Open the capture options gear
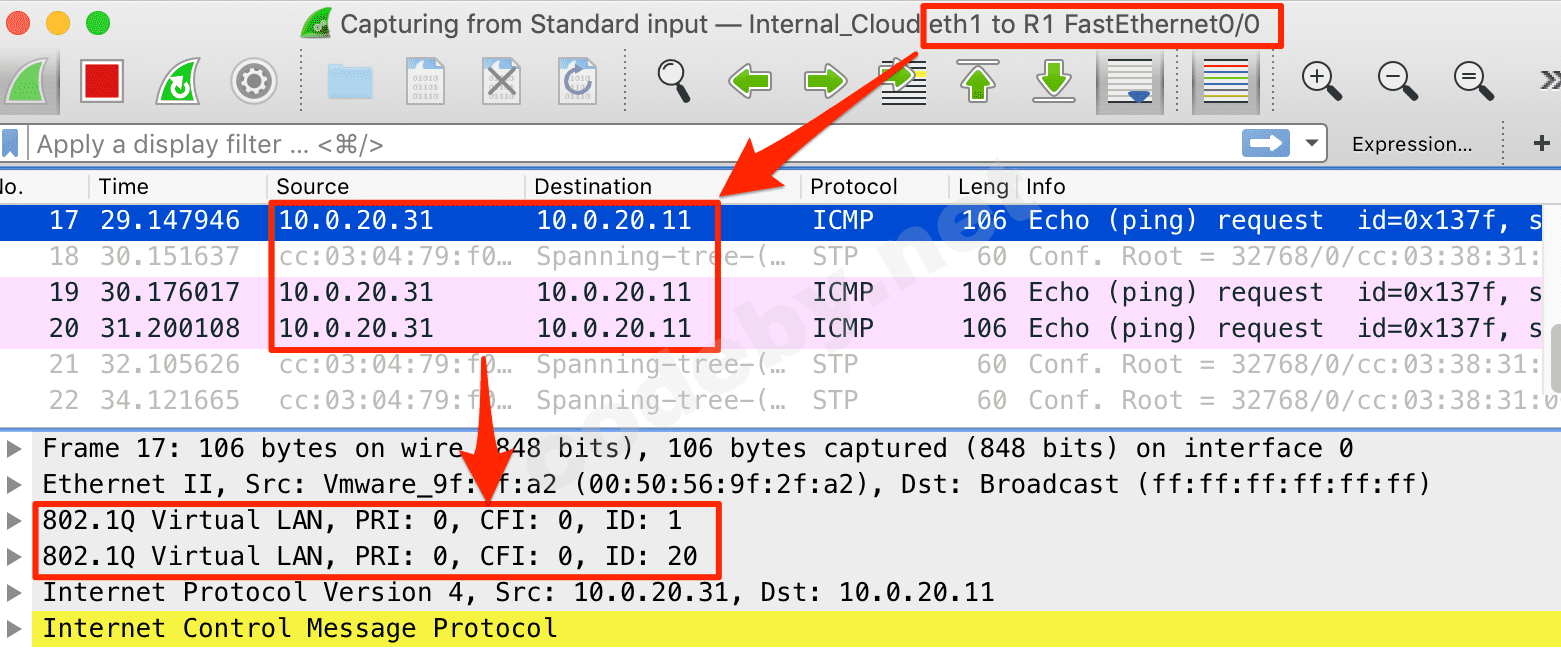 pos(254,82)
